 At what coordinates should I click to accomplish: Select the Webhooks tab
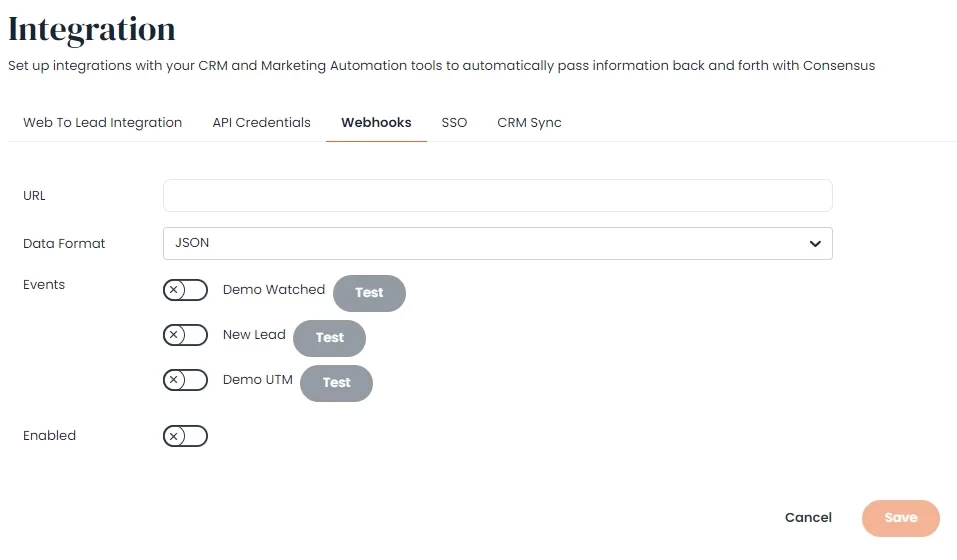[376, 123]
